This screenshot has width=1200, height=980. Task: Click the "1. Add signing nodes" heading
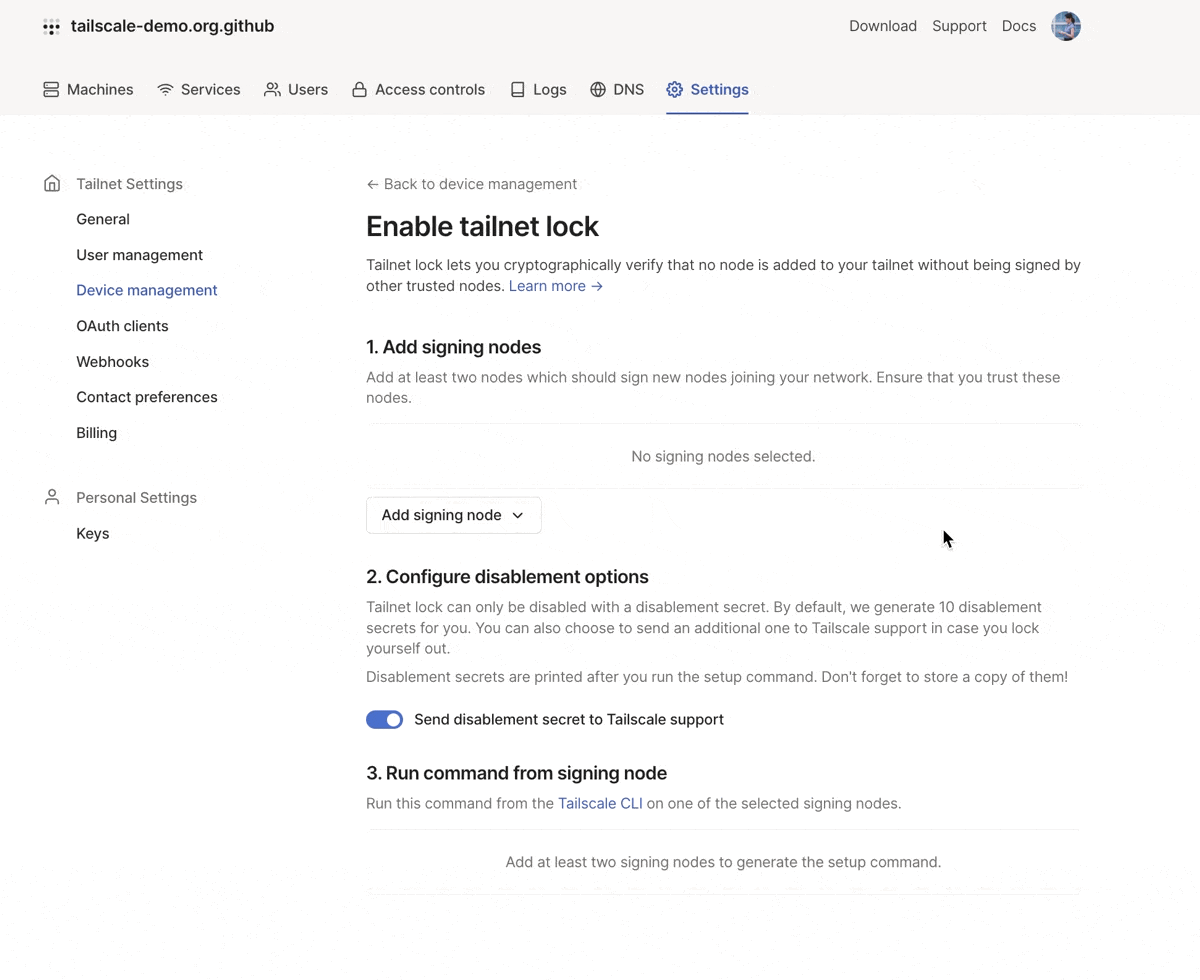click(x=453, y=348)
